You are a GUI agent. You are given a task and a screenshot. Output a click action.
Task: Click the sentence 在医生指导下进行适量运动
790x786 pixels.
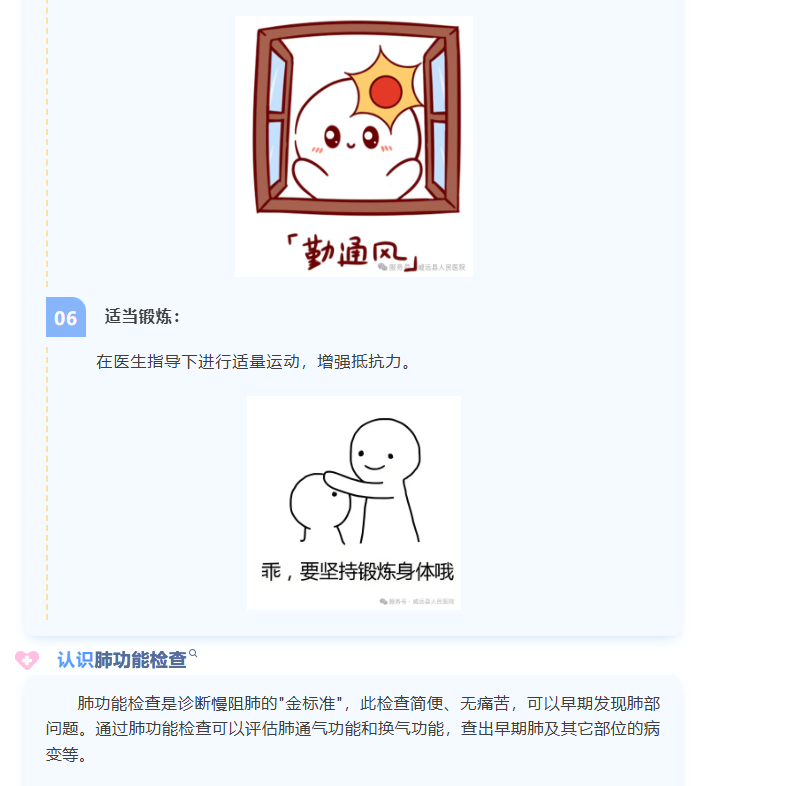(x=198, y=362)
